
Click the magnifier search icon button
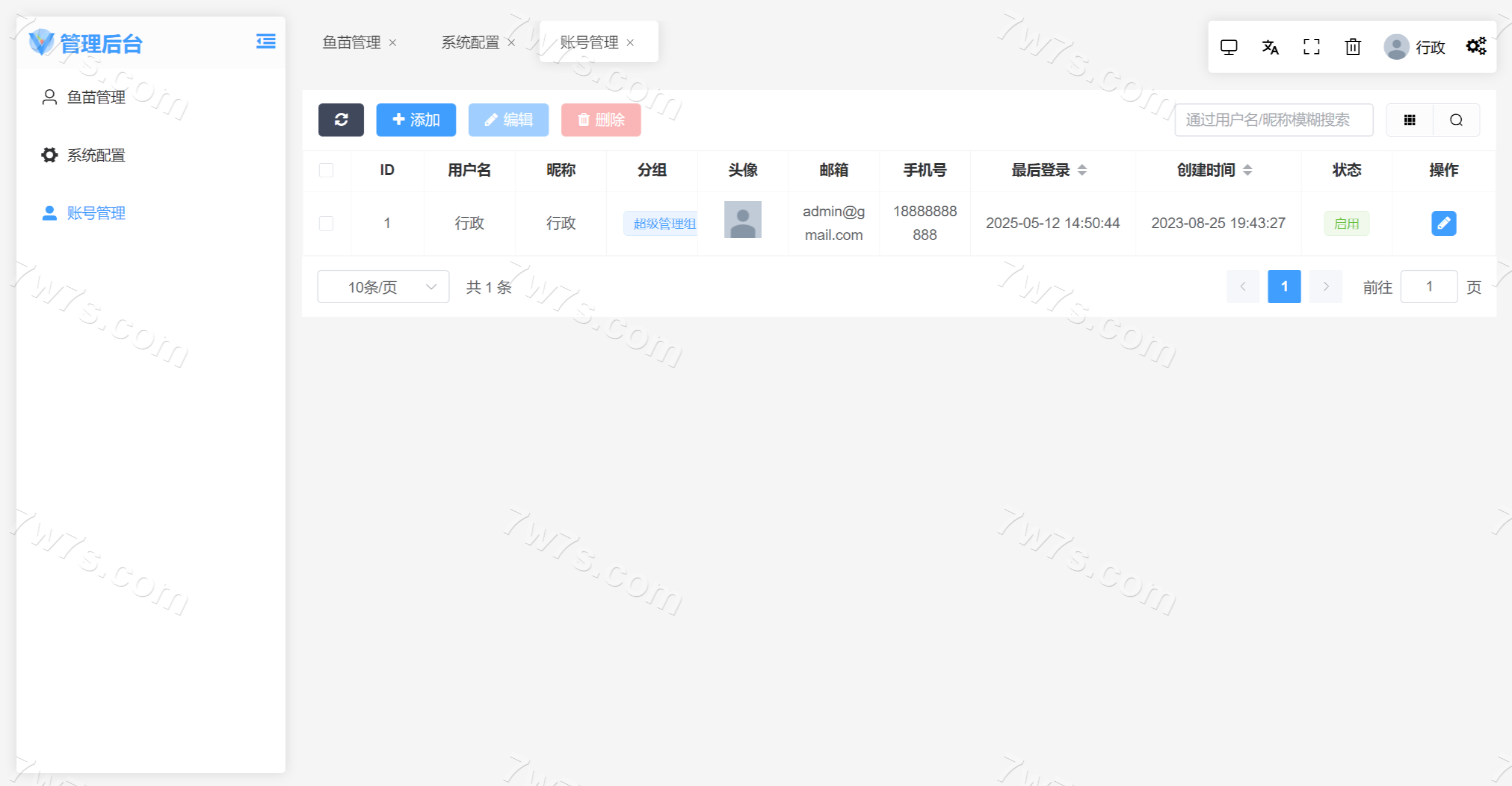point(1456,120)
